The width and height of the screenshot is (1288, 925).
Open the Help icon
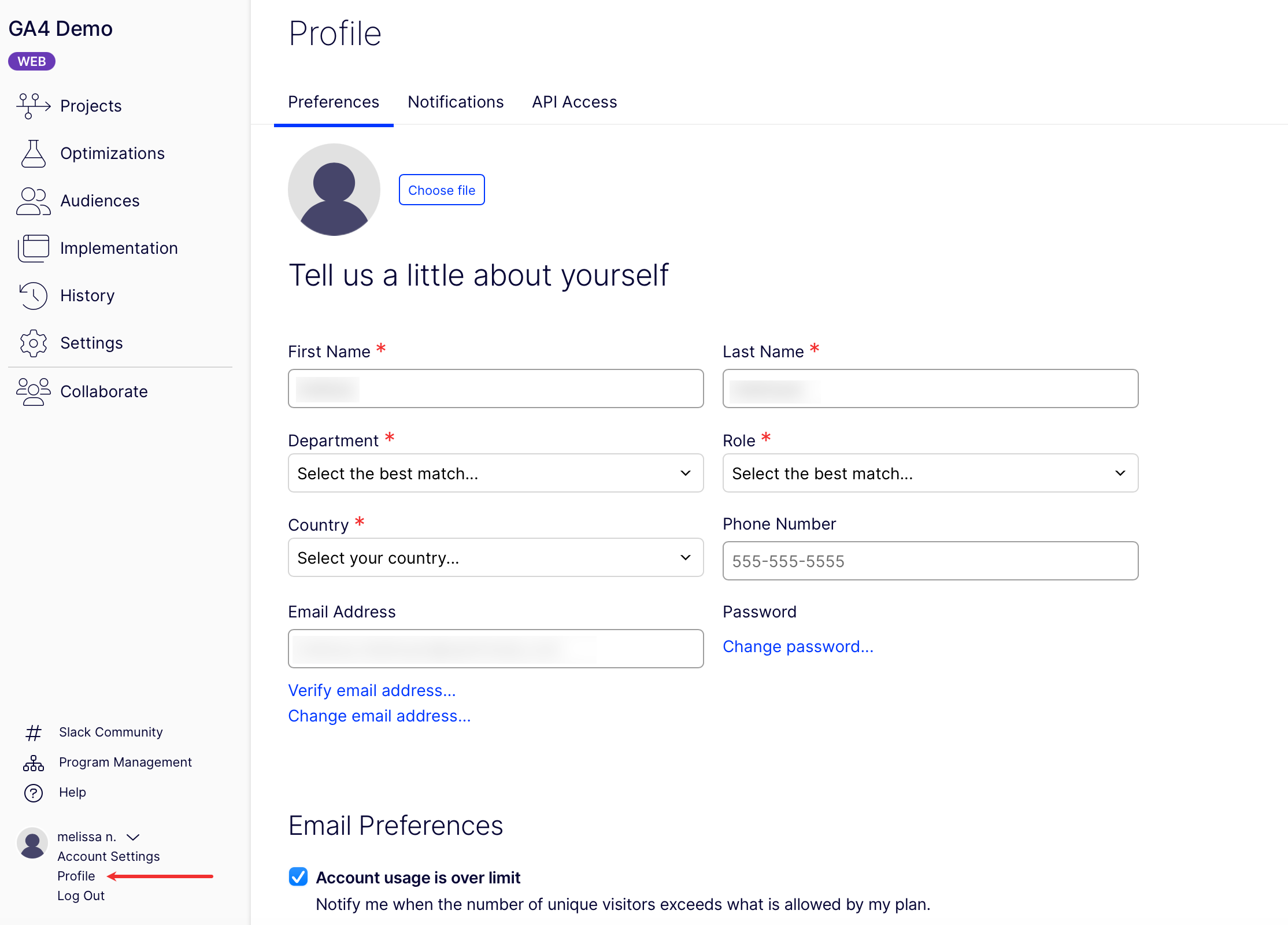(33, 792)
